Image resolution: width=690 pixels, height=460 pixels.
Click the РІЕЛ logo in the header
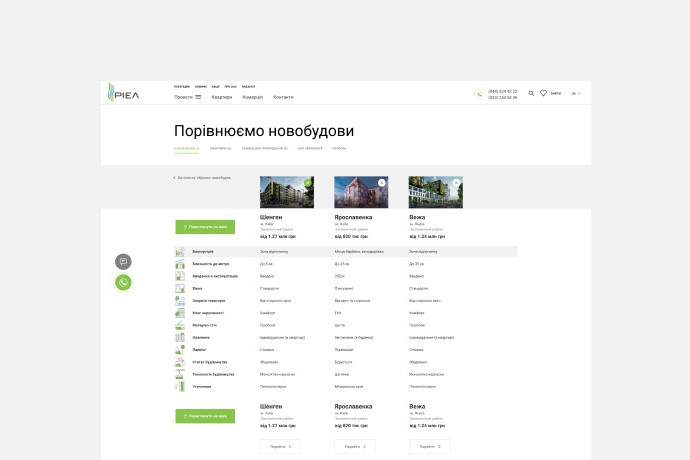pos(125,93)
